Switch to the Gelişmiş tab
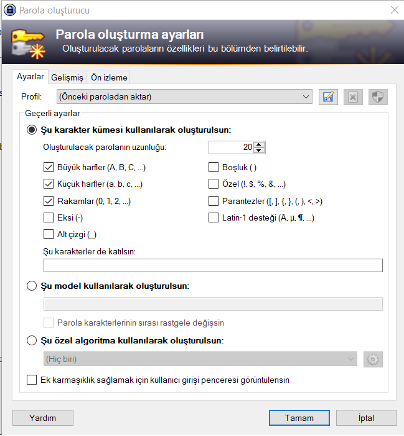Screen dimensions: 404x436 (67, 78)
